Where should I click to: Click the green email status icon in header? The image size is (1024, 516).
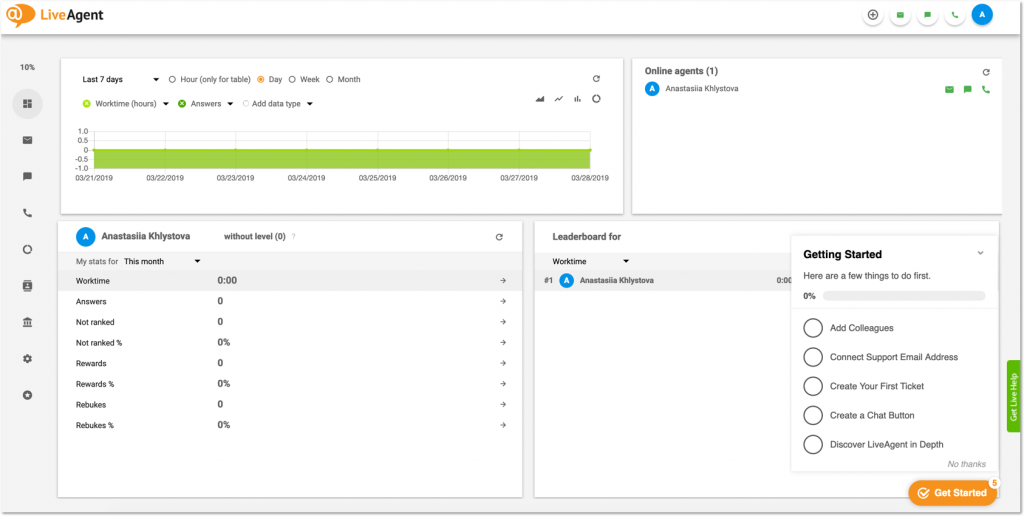pyautogui.click(x=900, y=15)
